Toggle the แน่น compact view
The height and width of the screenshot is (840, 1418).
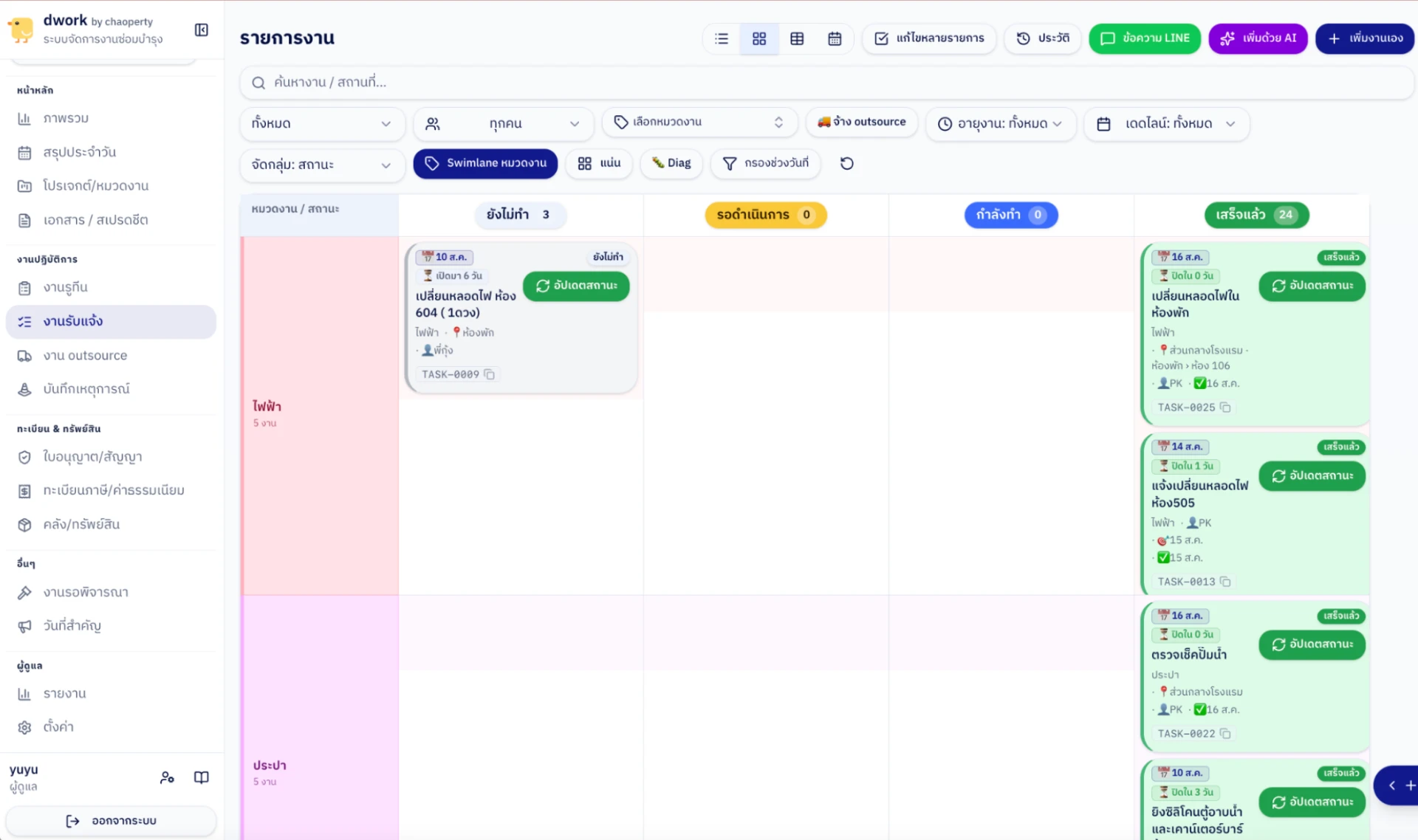point(599,163)
